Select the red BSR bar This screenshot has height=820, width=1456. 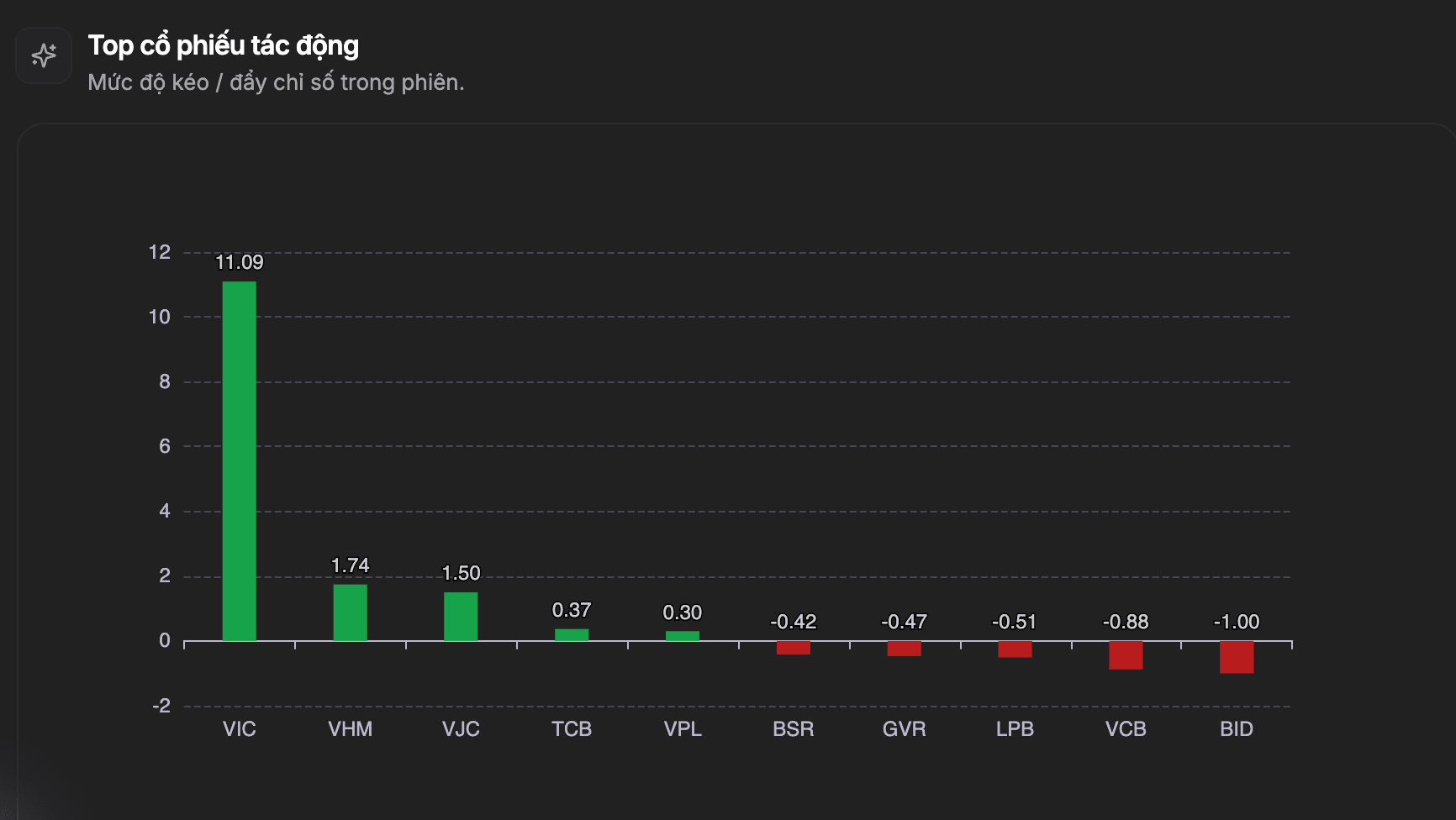(x=794, y=648)
